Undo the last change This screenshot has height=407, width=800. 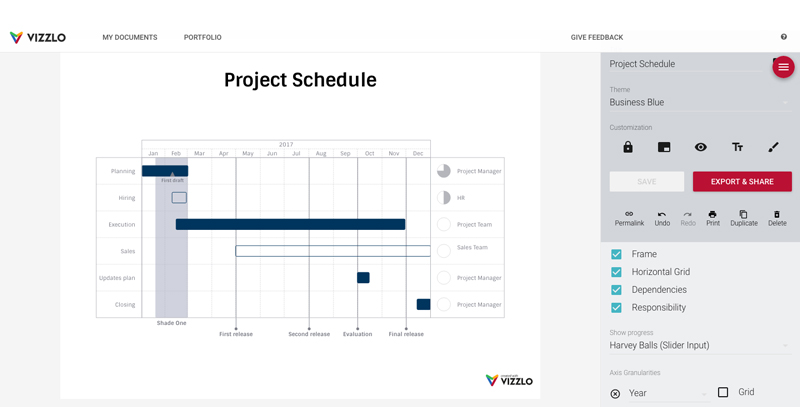pyautogui.click(x=662, y=218)
